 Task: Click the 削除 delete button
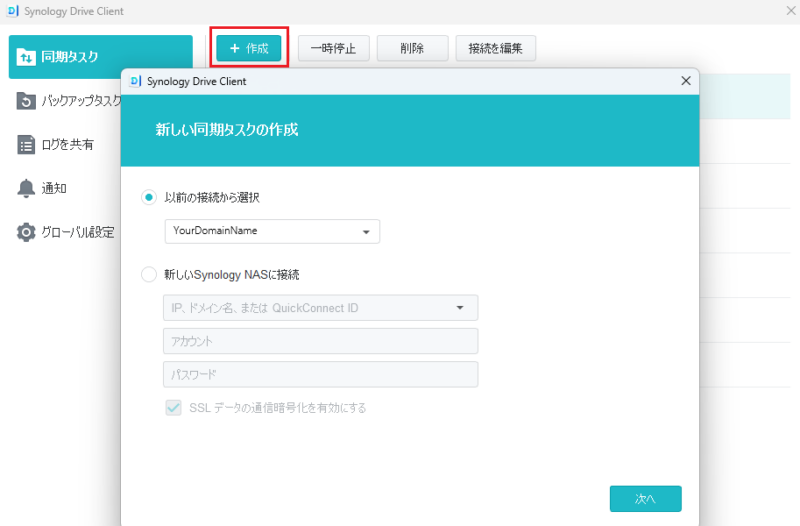[x=412, y=48]
